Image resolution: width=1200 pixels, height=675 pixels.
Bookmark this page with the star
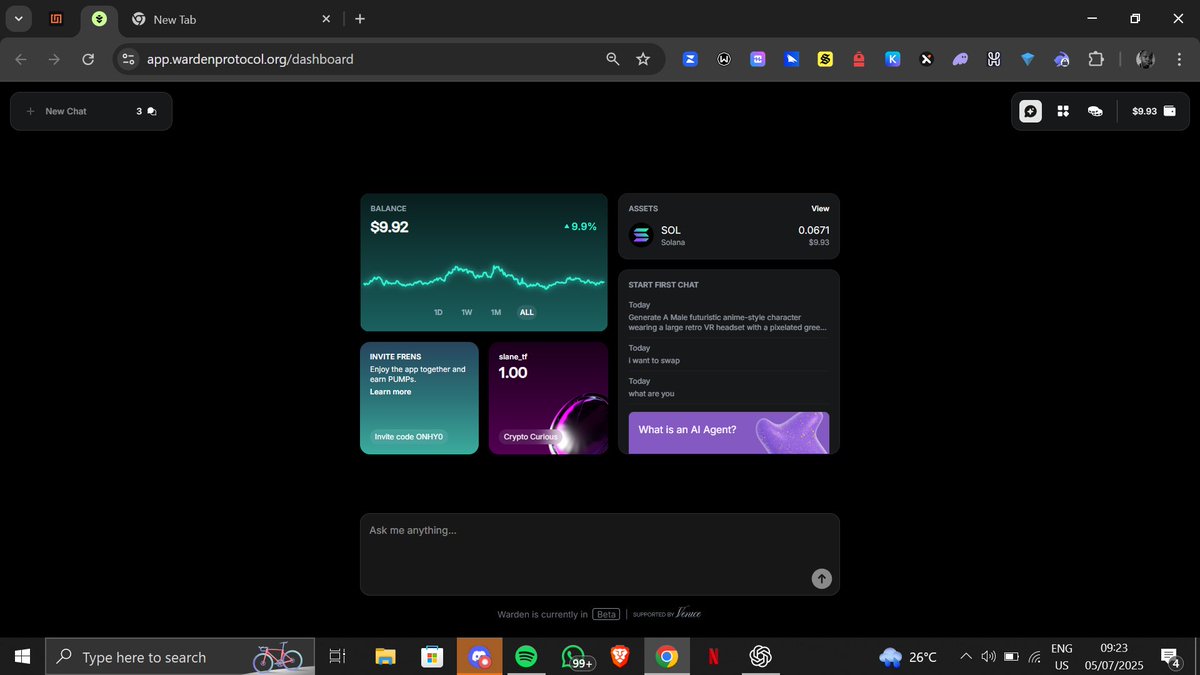[x=643, y=59]
